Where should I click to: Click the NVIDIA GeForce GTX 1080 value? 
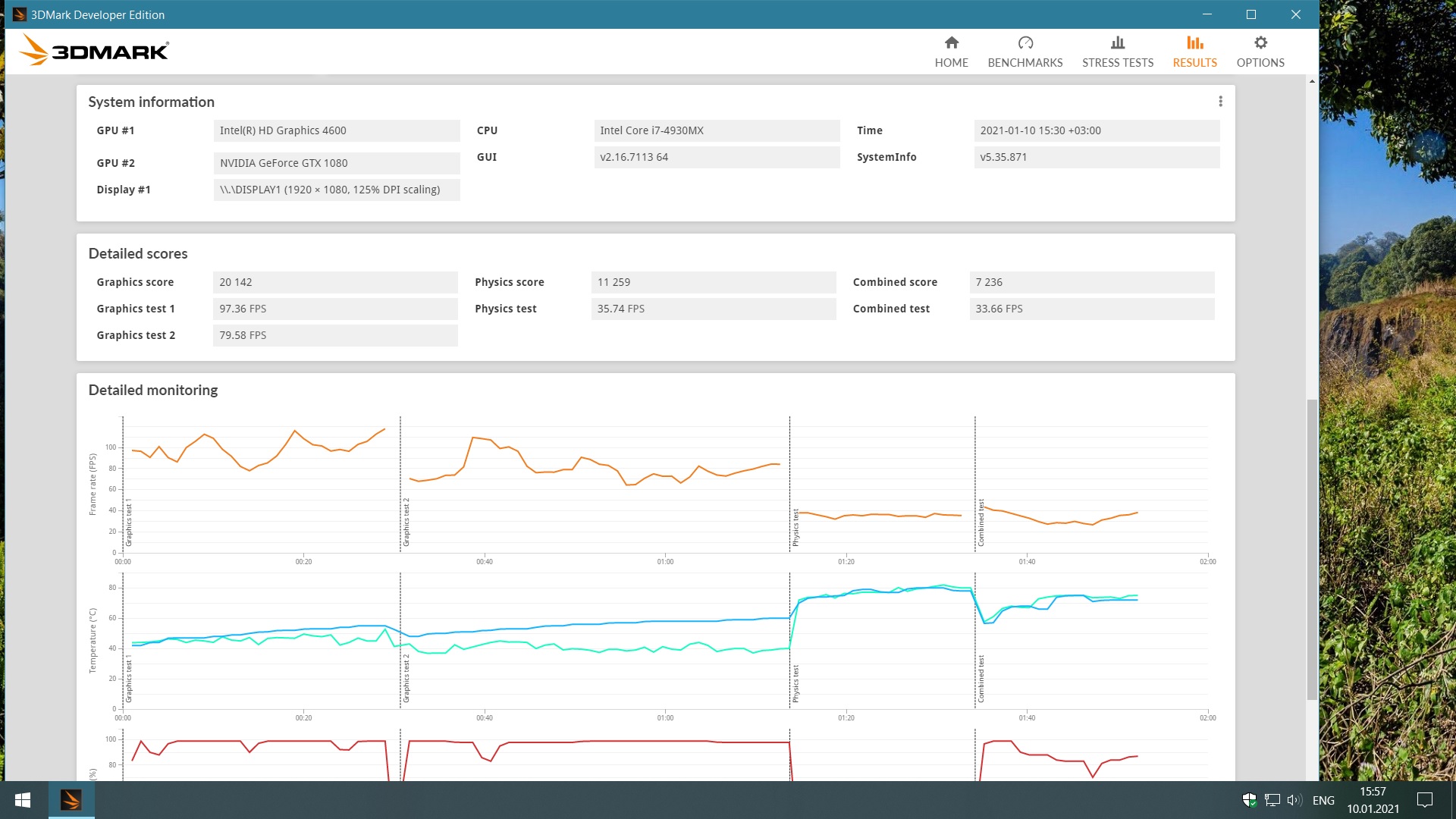click(x=337, y=163)
